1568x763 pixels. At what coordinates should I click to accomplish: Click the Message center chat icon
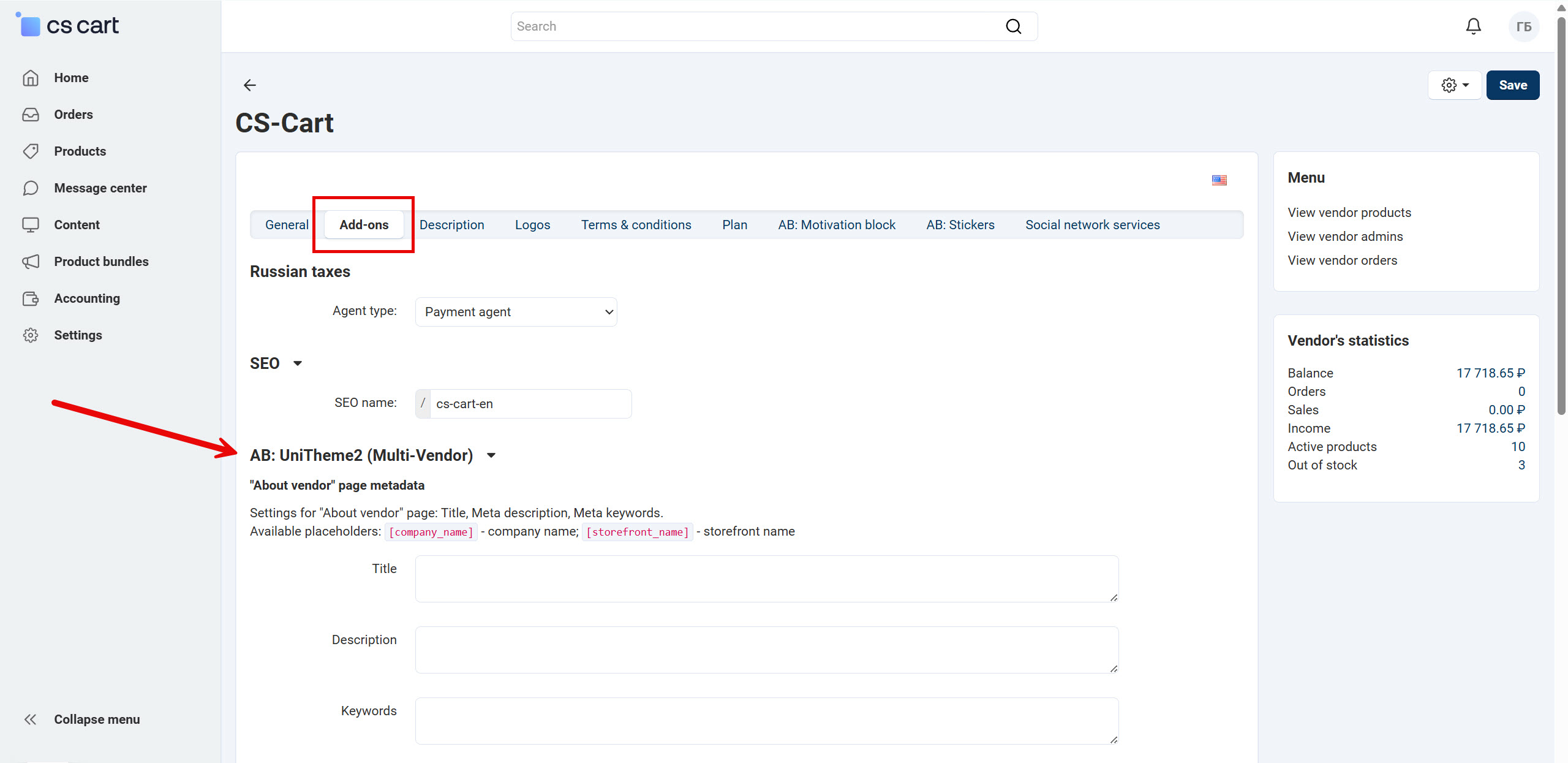pos(31,188)
